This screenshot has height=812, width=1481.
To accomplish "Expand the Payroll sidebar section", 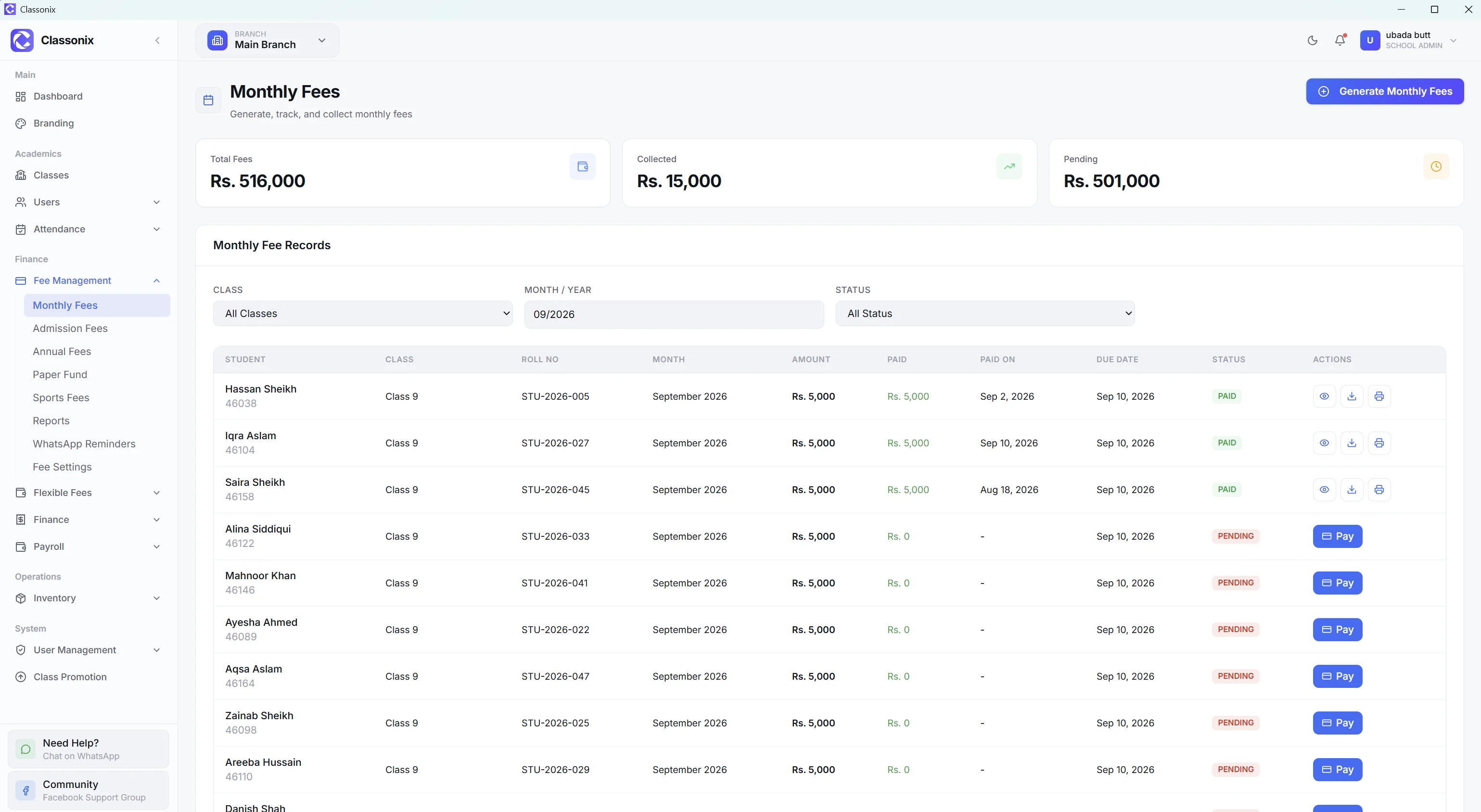I will click(x=88, y=546).
